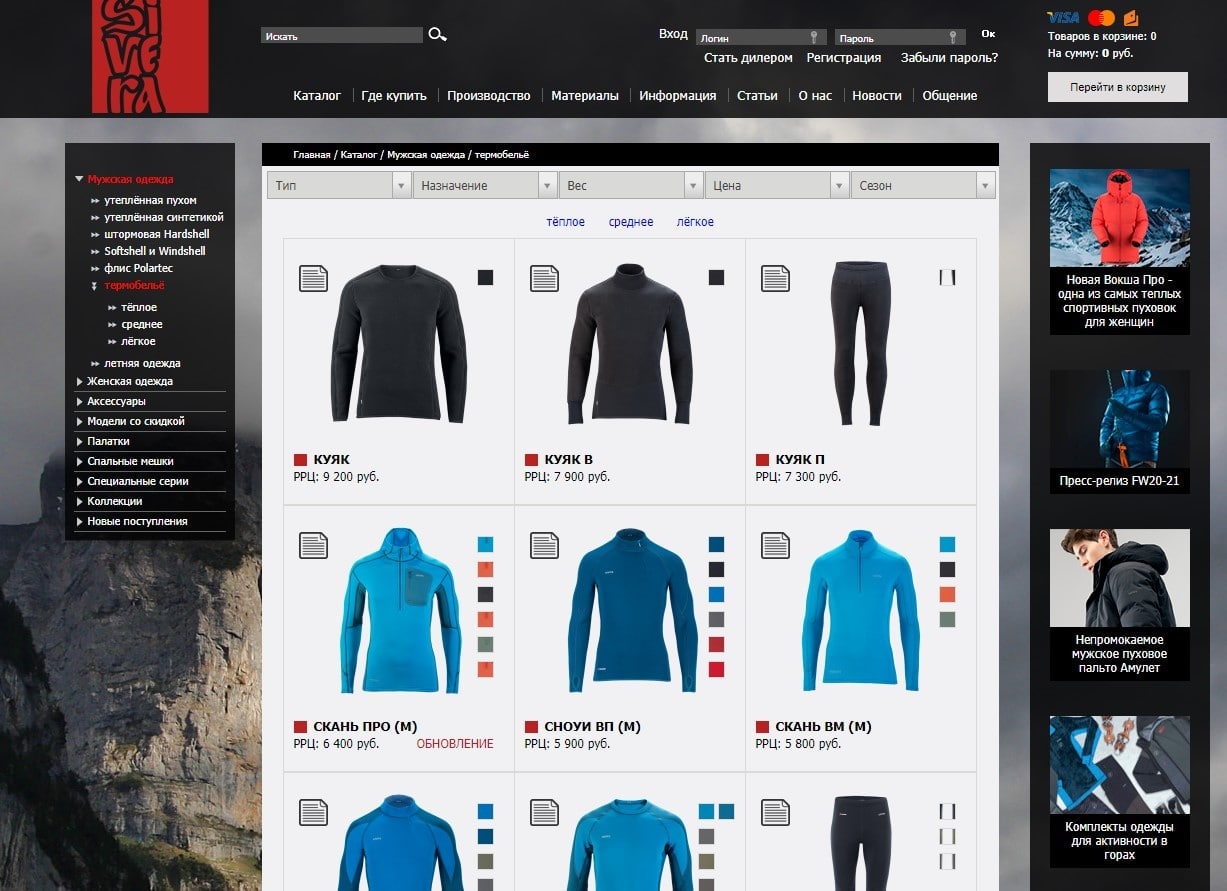
Task: Click the MasterCard payment icon
Action: pyautogui.click(x=1101, y=18)
